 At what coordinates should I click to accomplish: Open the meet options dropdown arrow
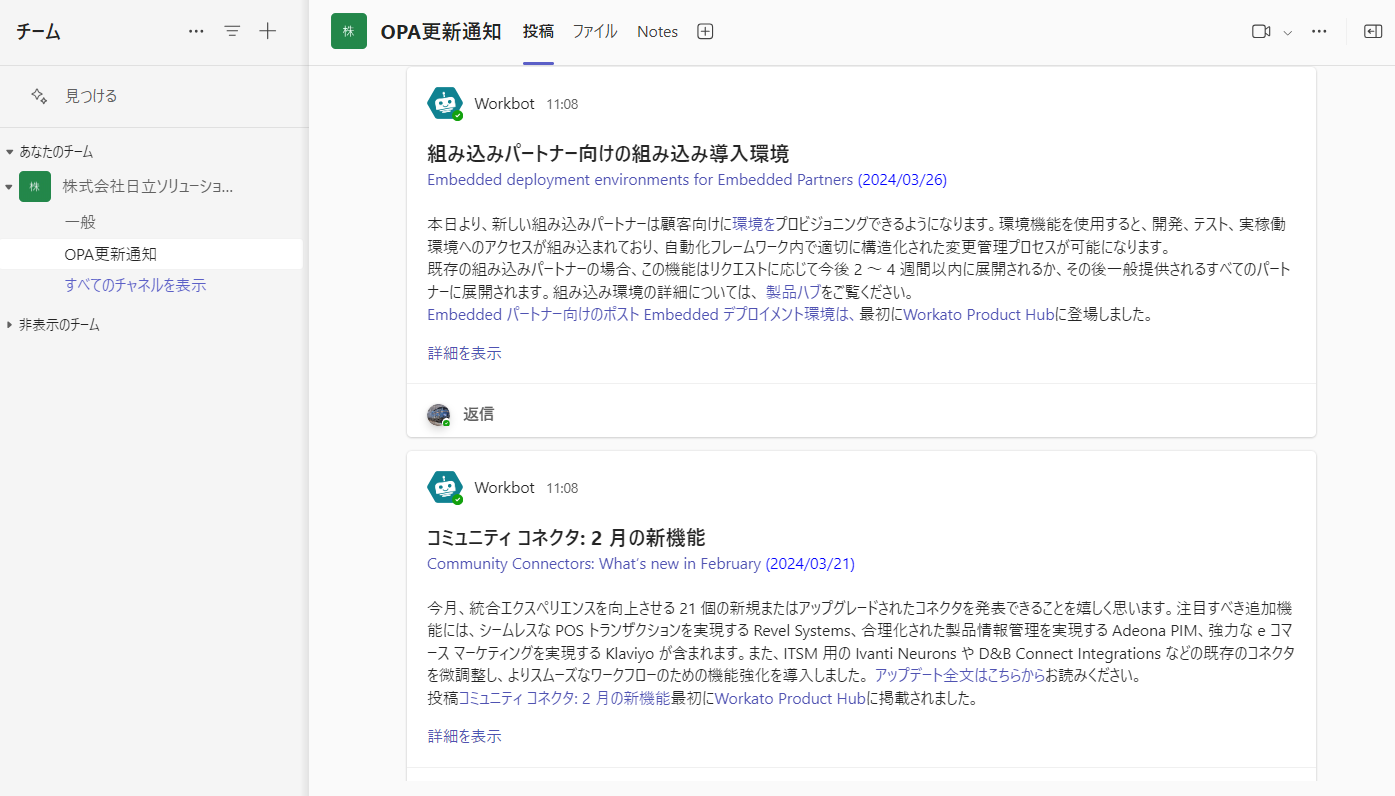coord(1288,32)
